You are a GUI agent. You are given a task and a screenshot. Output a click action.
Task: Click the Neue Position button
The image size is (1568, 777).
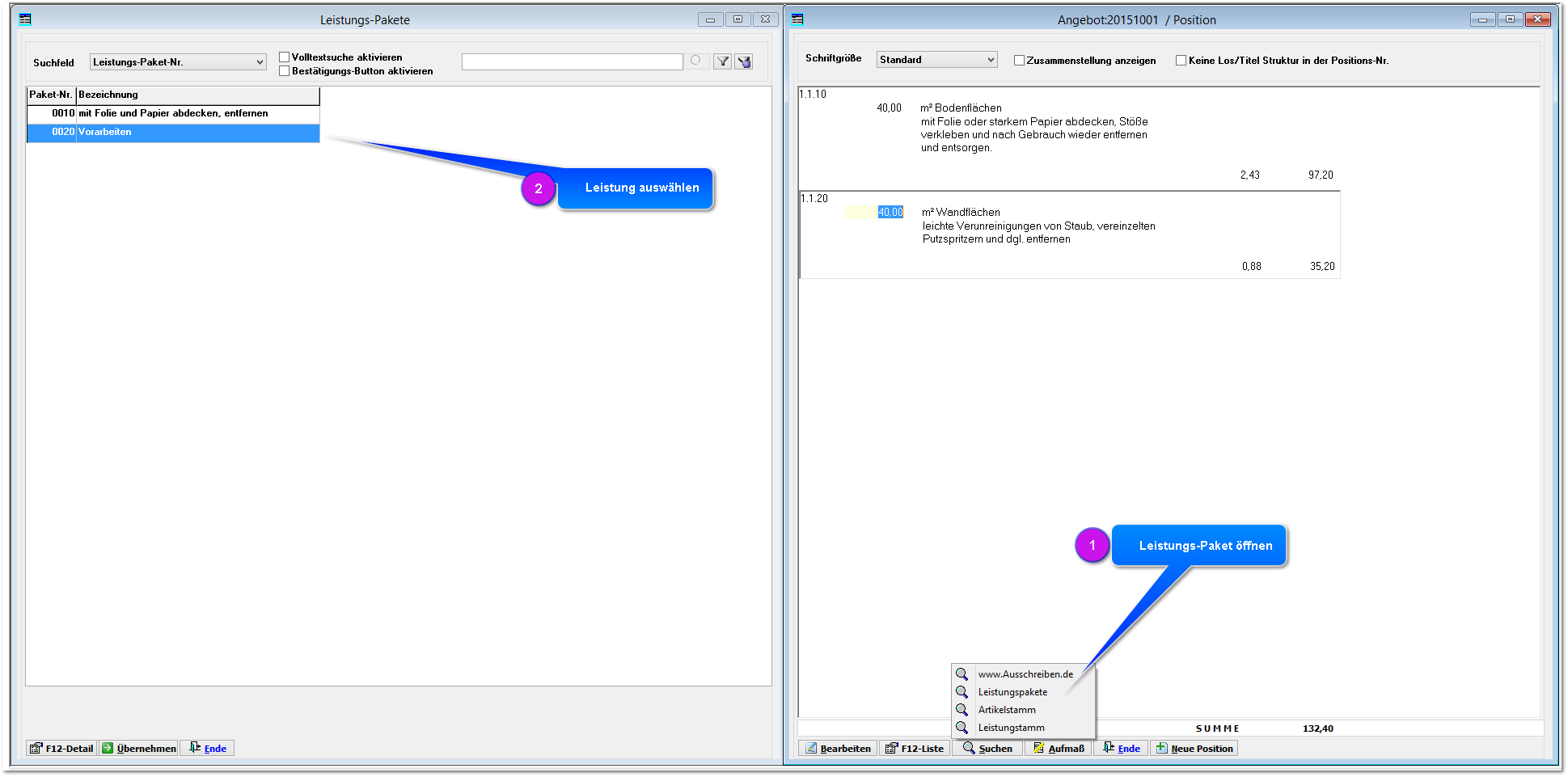click(1194, 749)
